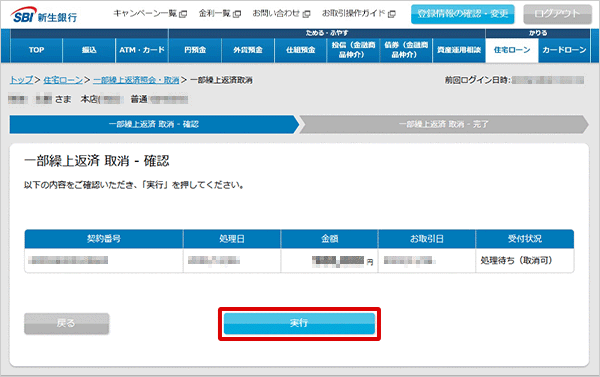Open the 債券(金融商品仲介) tab
The height and width of the screenshot is (377, 600).
(406, 50)
